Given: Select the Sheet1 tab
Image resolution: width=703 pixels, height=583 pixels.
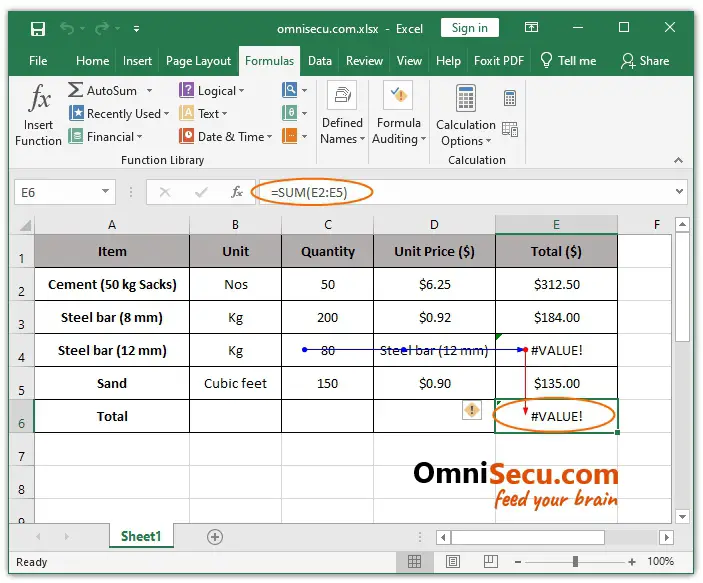Looking at the screenshot, I should (141, 536).
